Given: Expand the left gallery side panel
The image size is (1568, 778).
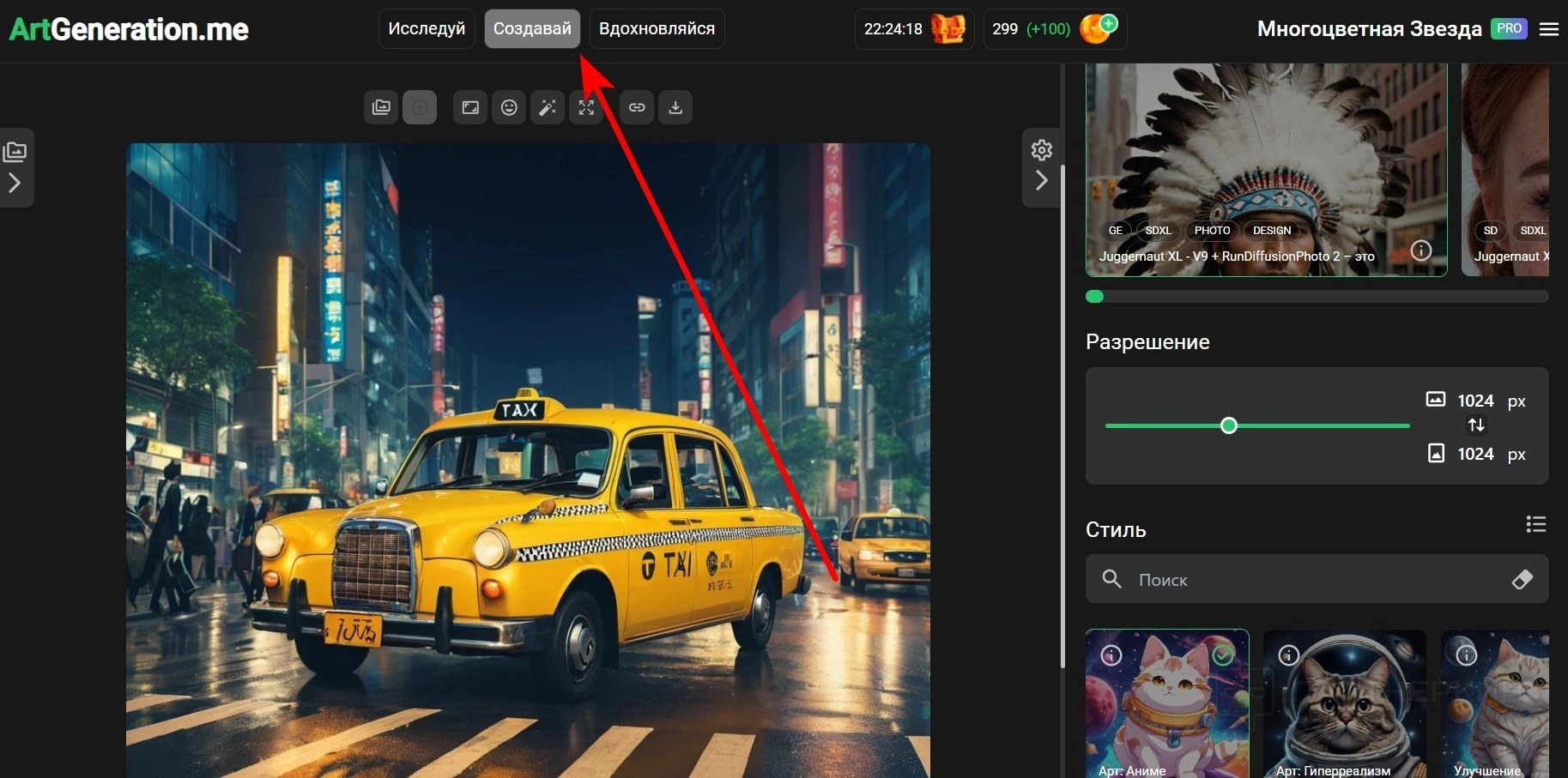Looking at the screenshot, I should pyautogui.click(x=15, y=183).
